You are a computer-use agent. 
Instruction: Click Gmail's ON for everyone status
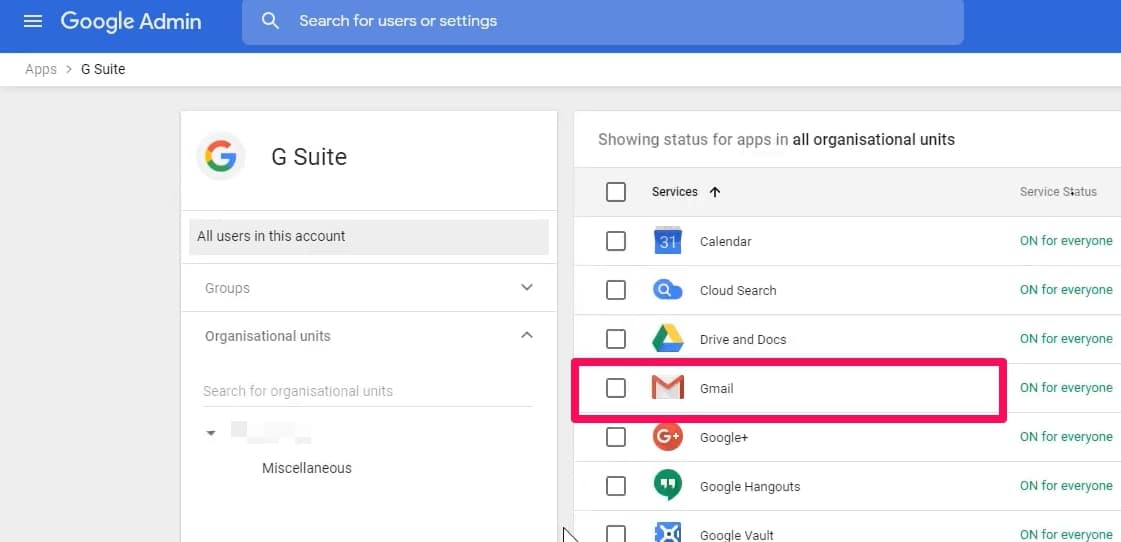1066,388
